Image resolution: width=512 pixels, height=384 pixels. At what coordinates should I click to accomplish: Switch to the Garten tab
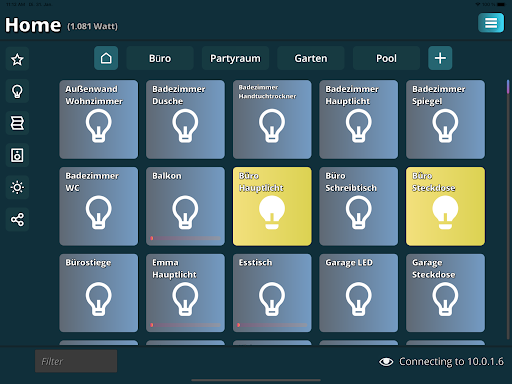pos(311,58)
